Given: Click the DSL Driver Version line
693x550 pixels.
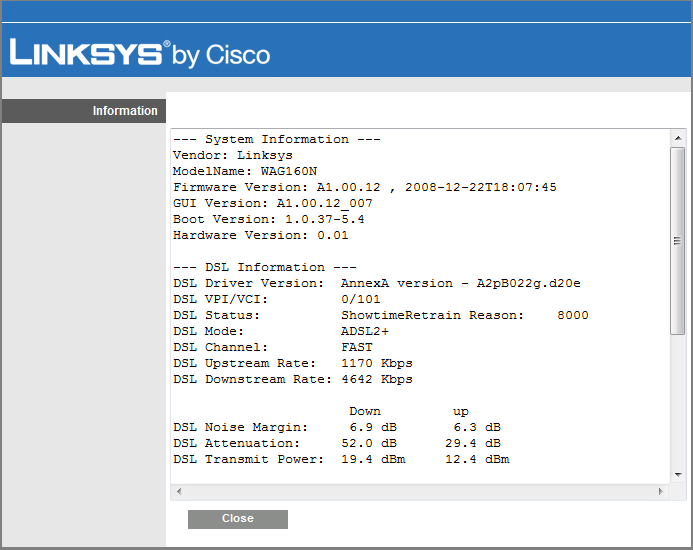Looking at the screenshot, I should 377,283.
